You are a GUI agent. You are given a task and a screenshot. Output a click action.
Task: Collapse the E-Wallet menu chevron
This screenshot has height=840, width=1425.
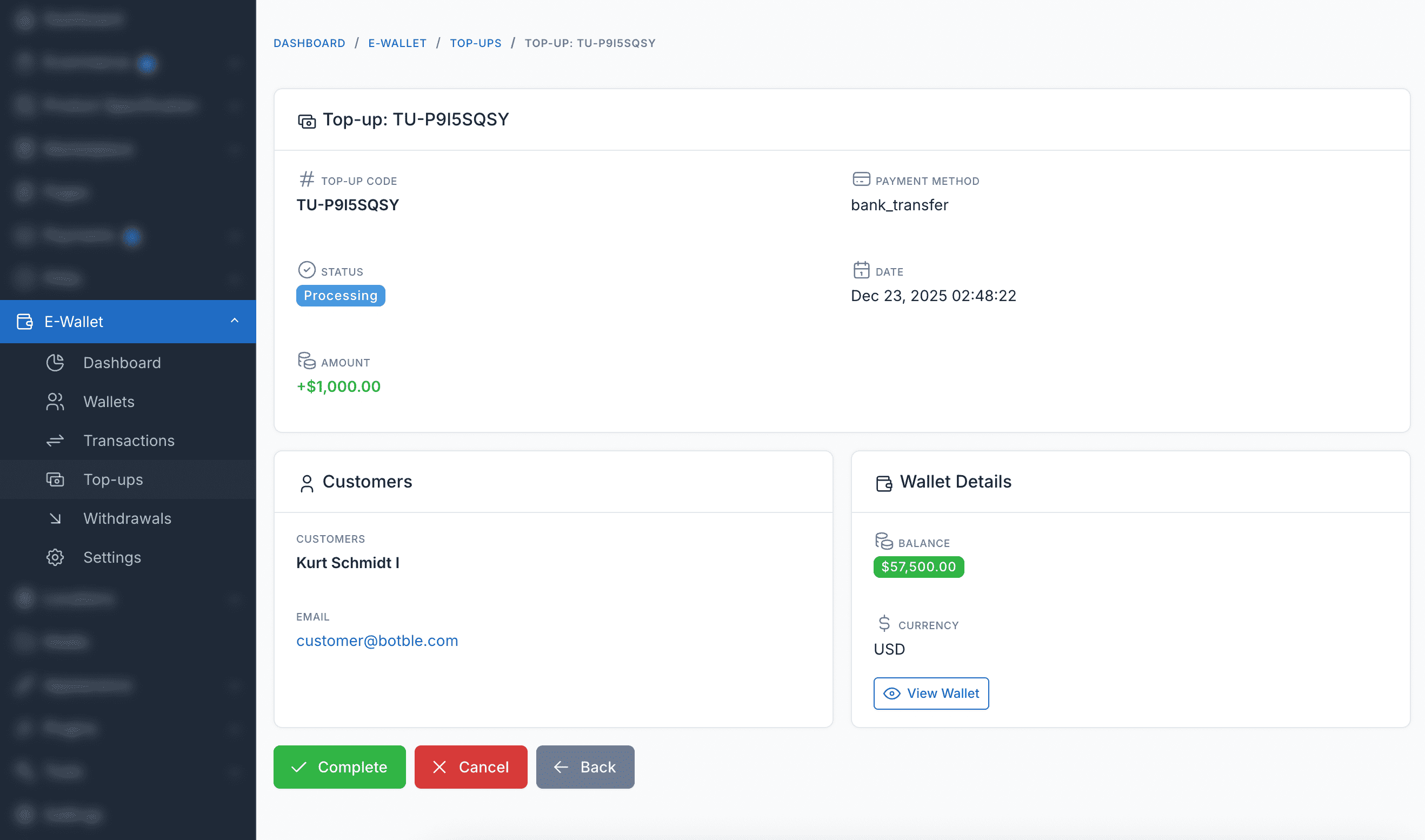[235, 321]
